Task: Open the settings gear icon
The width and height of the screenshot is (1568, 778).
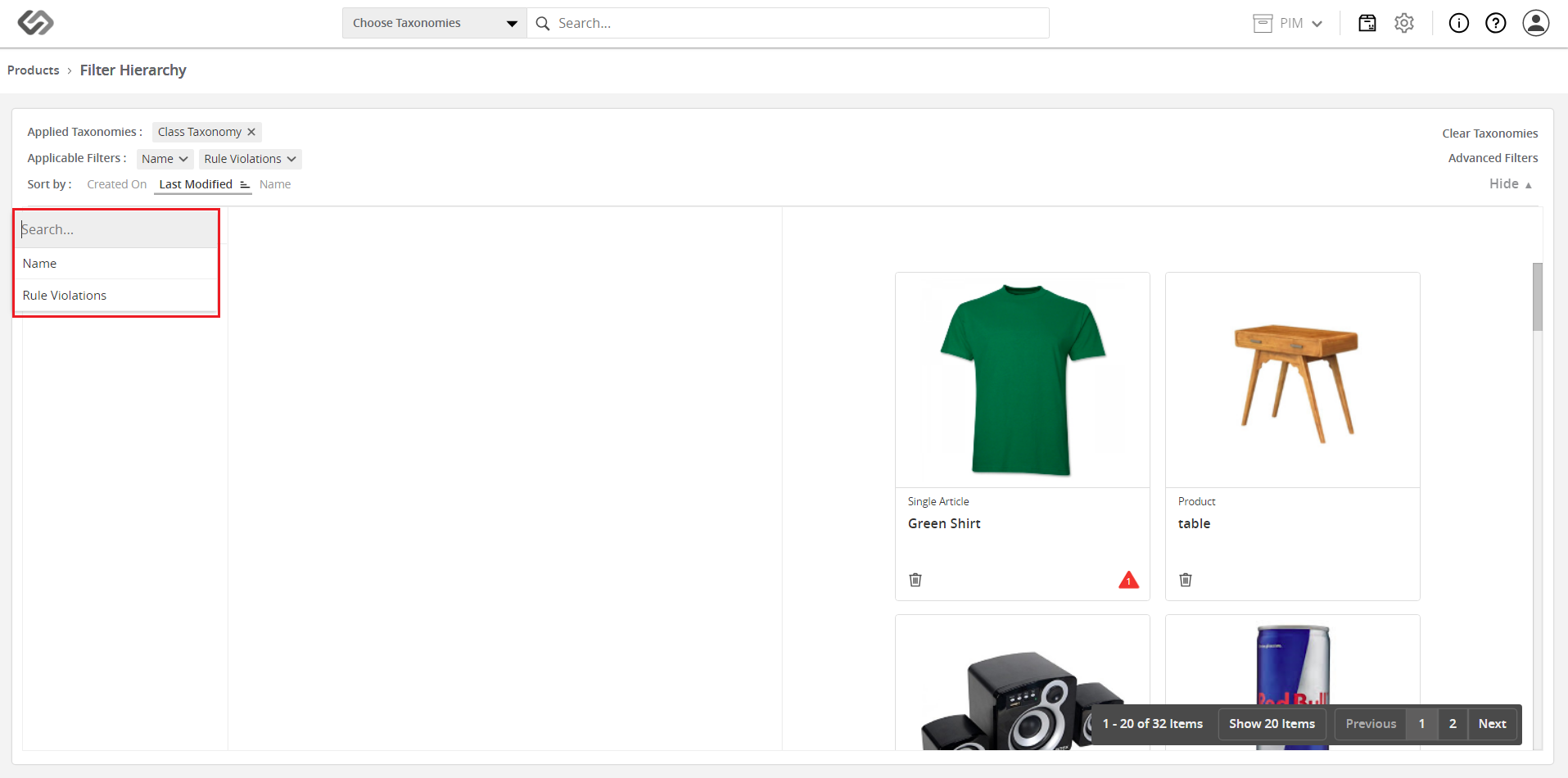Action: coord(1404,23)
